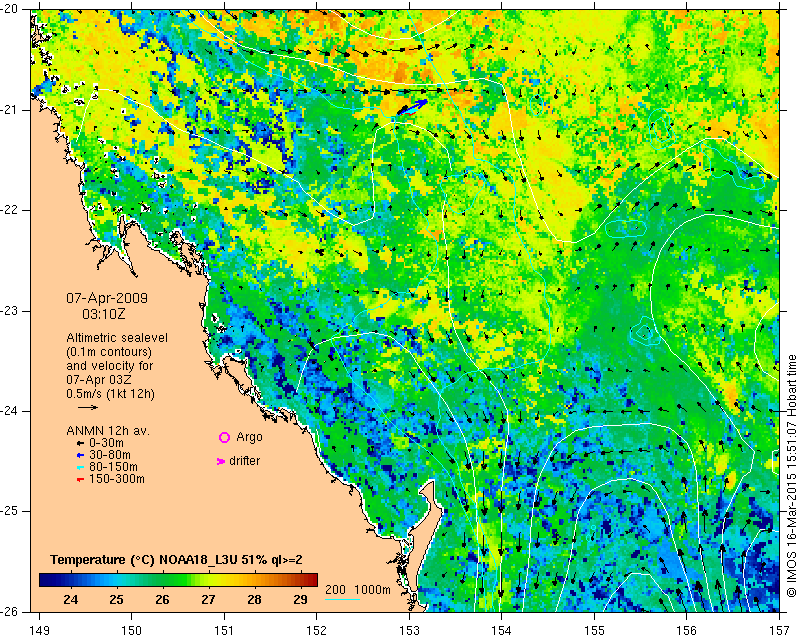Click the longitude axis label '154'
Viewport: 800px width, 640px height.
pos(502,631)
